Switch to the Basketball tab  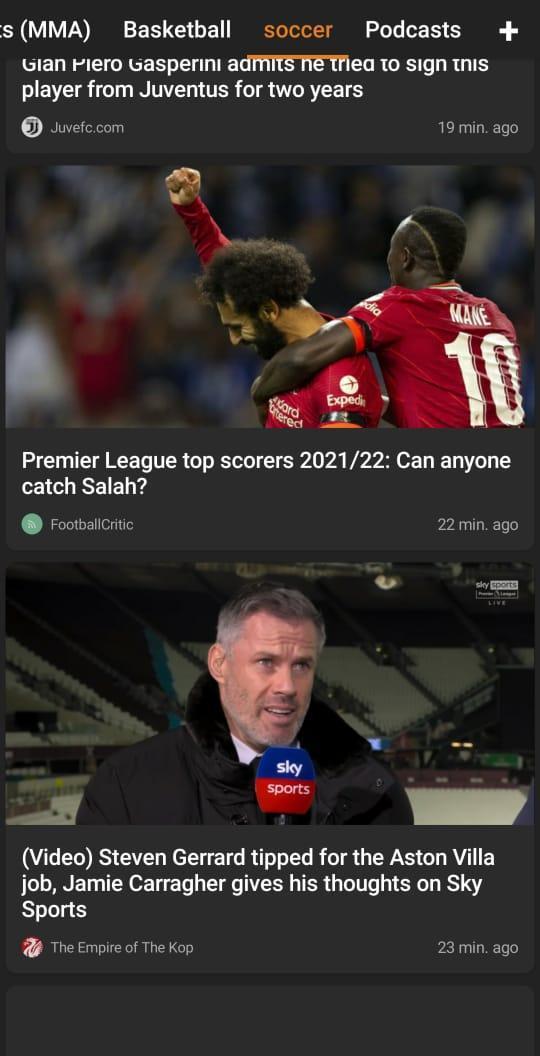pos(177,30)
